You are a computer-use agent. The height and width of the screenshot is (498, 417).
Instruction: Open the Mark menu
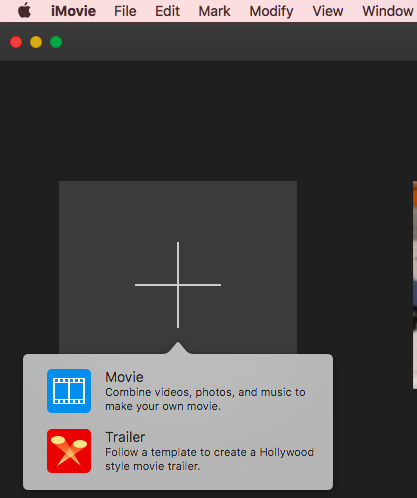pos(214,11)
